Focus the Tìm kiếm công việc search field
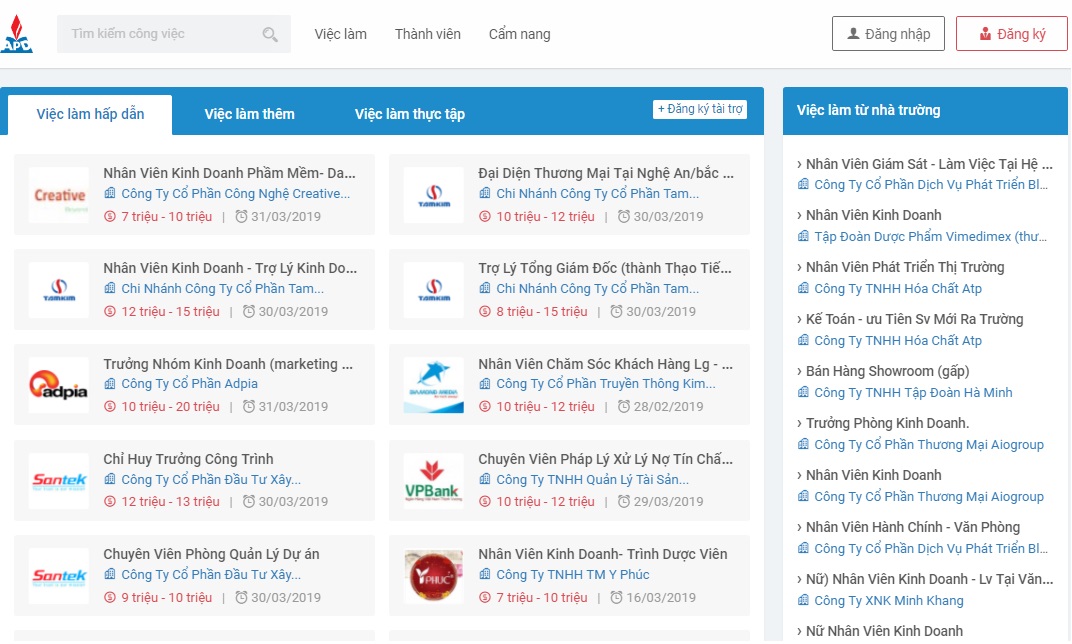This screenshot has width=1072, height=644. point(160,34)
